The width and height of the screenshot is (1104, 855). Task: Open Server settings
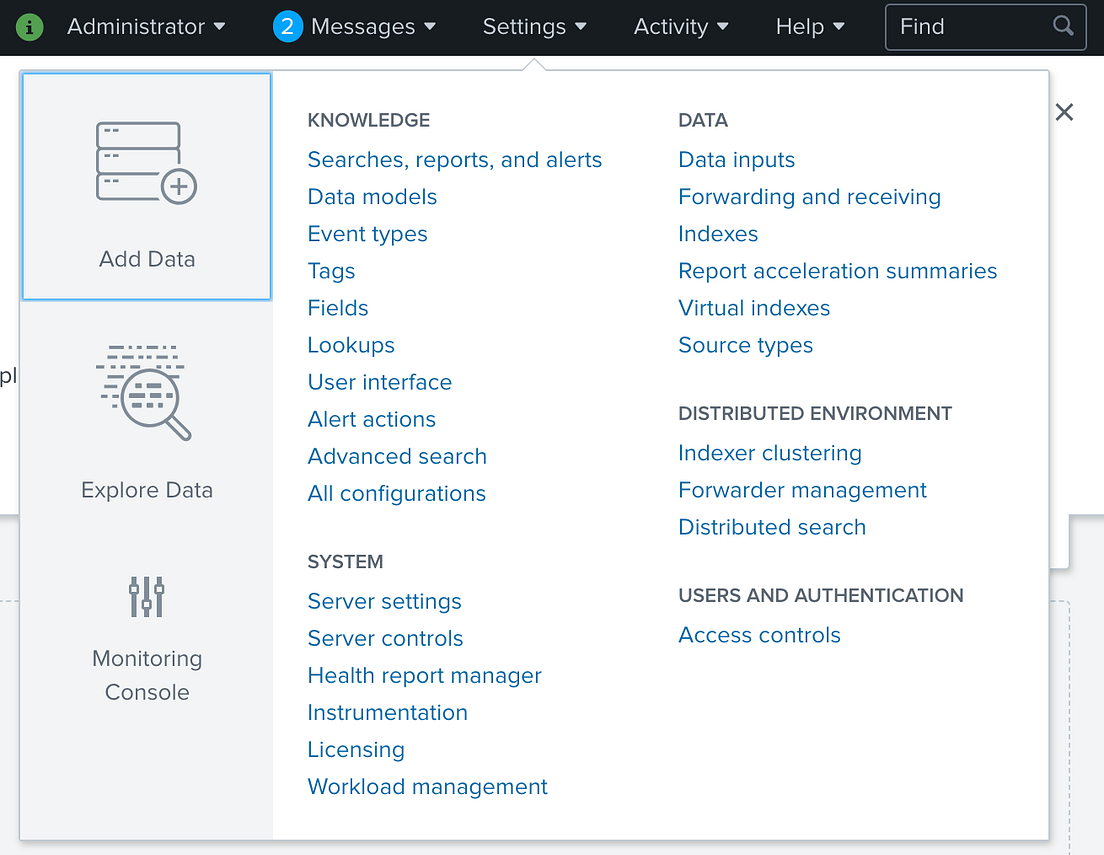384,601
